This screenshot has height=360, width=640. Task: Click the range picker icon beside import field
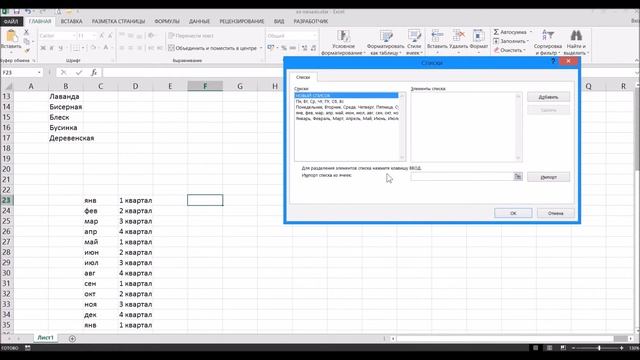coord(518,176)
